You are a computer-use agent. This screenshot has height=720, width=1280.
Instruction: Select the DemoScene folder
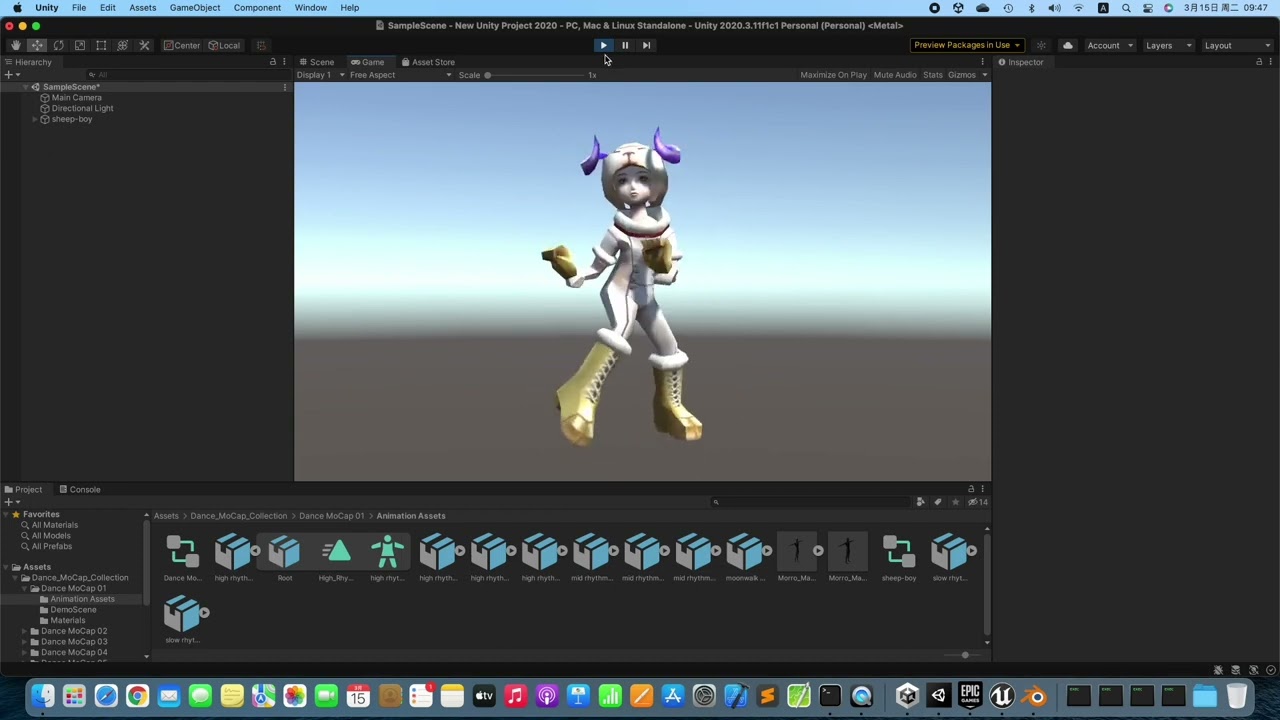(x=73, y=610)
